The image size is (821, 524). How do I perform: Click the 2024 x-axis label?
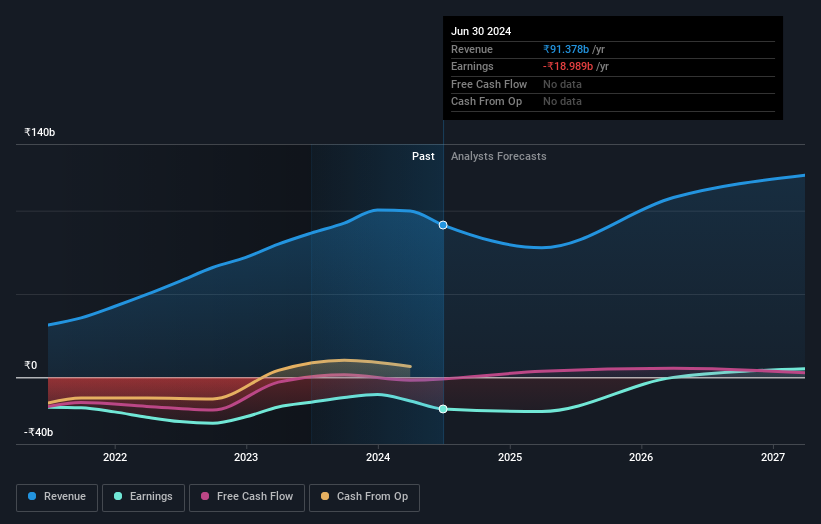pos(378,457)
